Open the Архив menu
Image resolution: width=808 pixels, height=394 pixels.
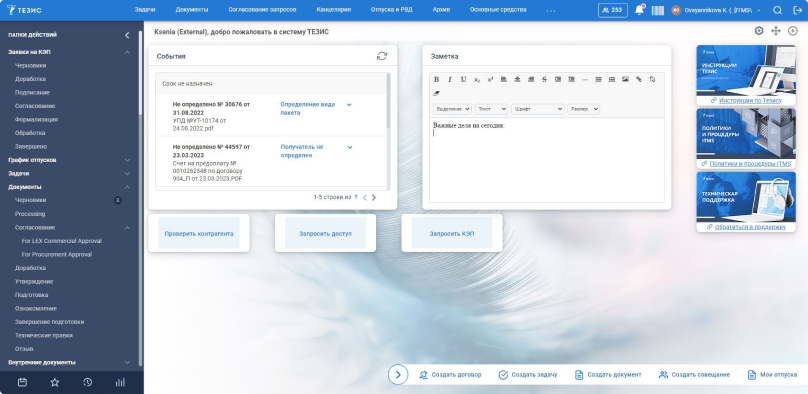point(441,10)
